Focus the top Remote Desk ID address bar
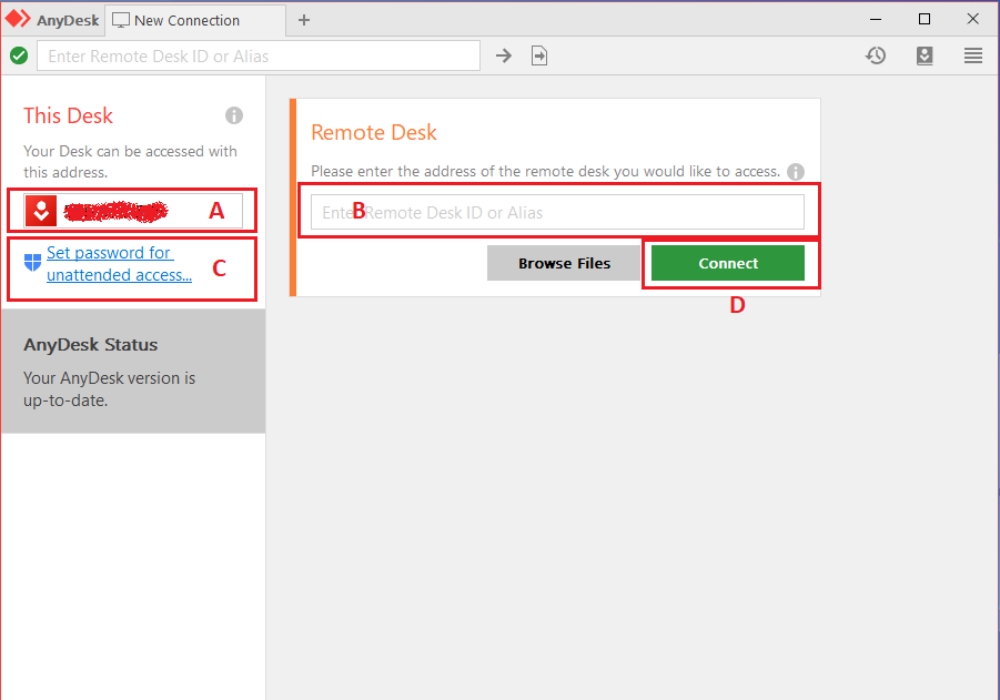This screenshot has height=700, width=1000. point(258,56)
